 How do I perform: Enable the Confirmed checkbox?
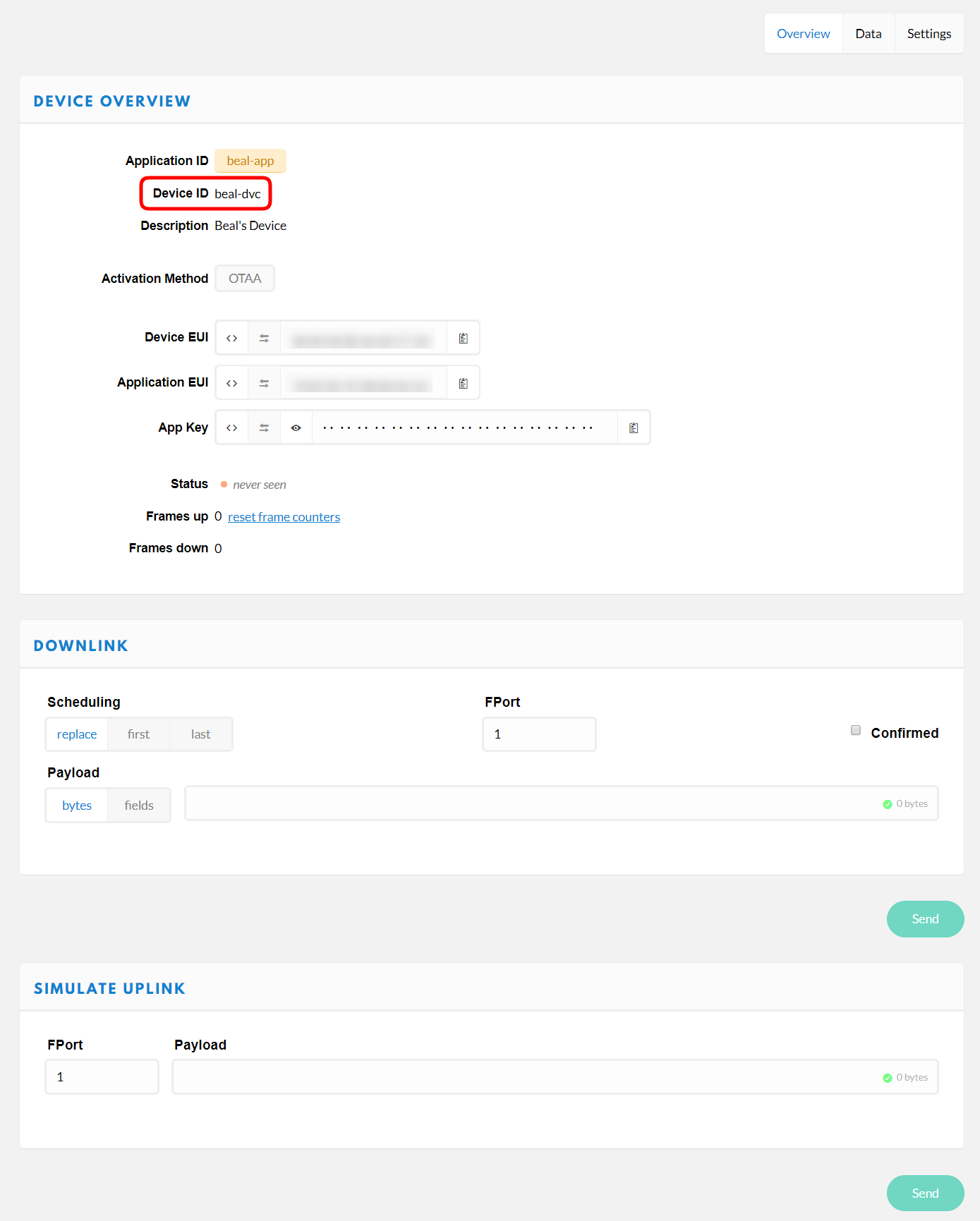[x=856, y=731]
